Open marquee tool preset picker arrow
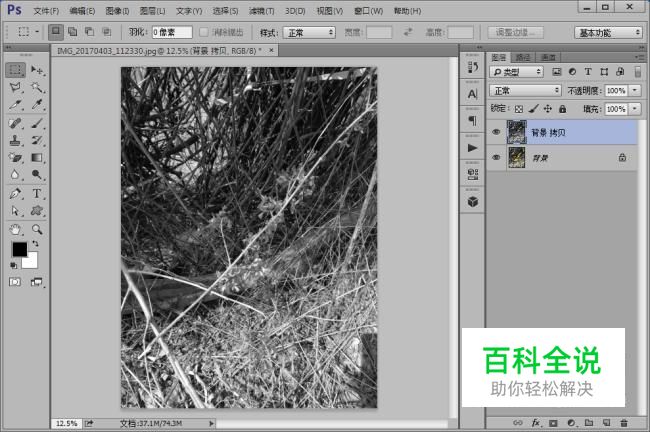The width and height of the screenshot is (650, 432). [37, 32]
